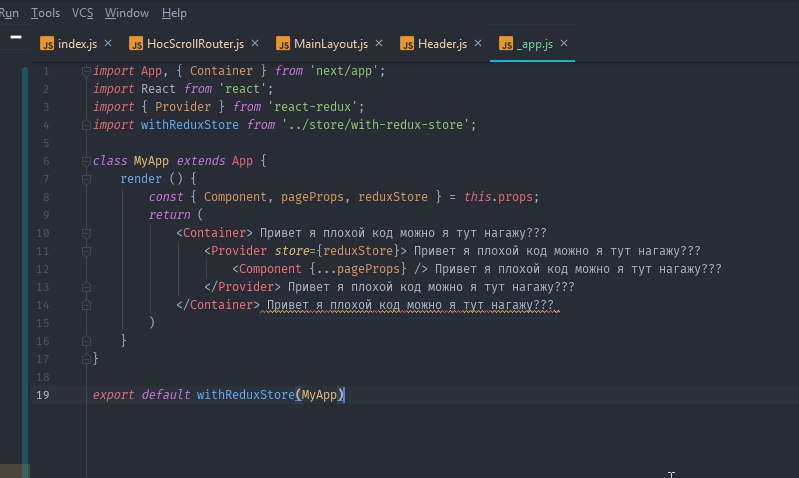Fold the Provider tag at line 11
The width and height of the screenshot is (799, 478).
coord(86,251)
